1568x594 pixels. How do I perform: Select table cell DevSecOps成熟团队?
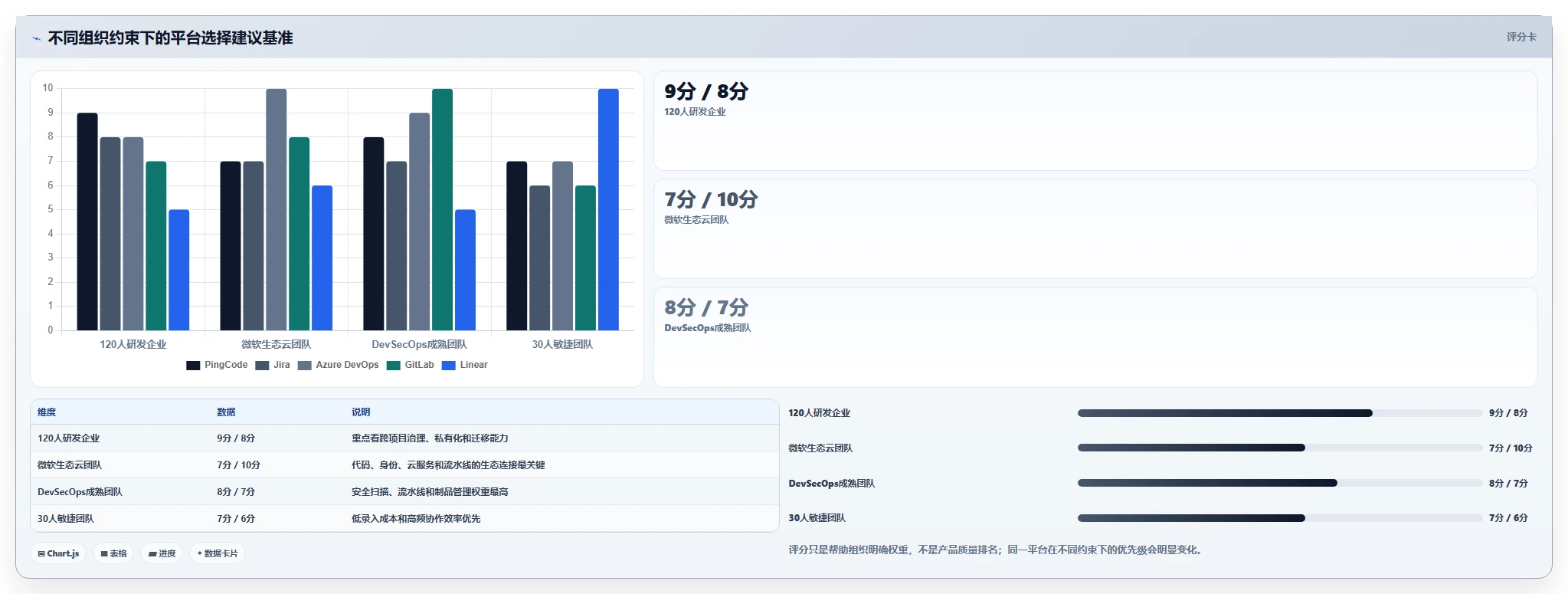tap(80, 492)
